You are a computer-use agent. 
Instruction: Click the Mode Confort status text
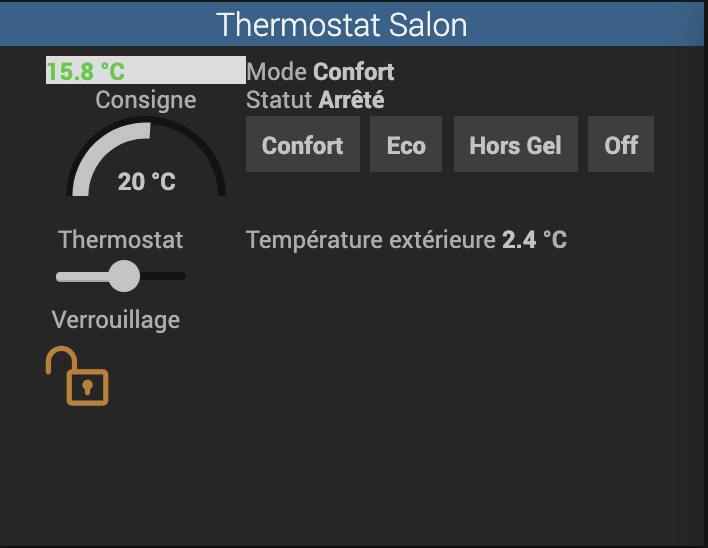[x=320, y=72]
